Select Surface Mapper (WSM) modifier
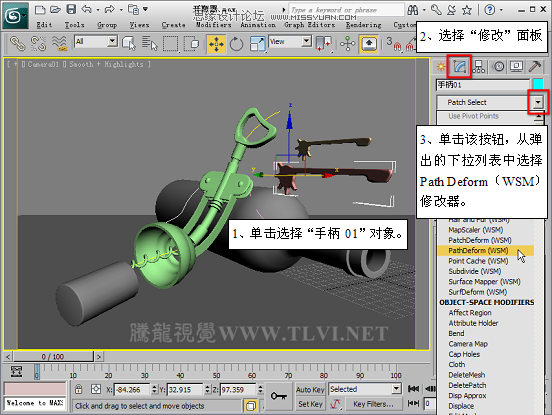 click(x=485, y=282)
